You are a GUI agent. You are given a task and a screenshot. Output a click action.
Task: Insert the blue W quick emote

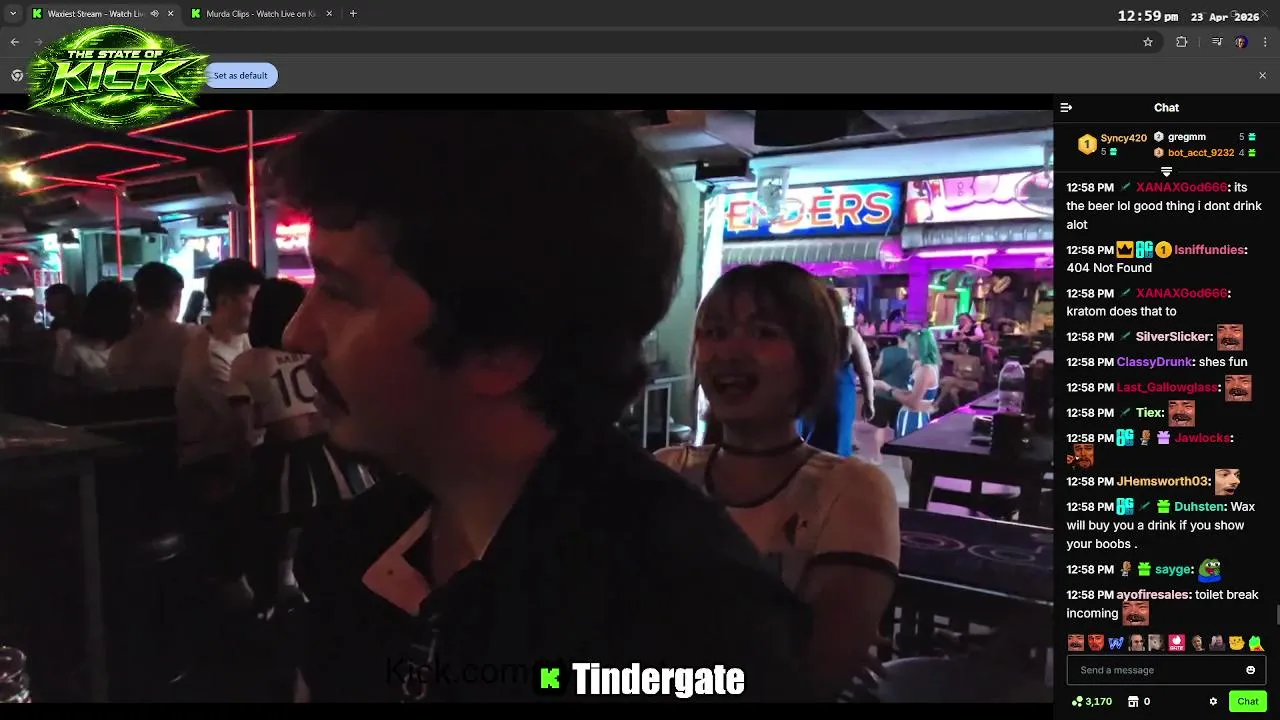1116,642
